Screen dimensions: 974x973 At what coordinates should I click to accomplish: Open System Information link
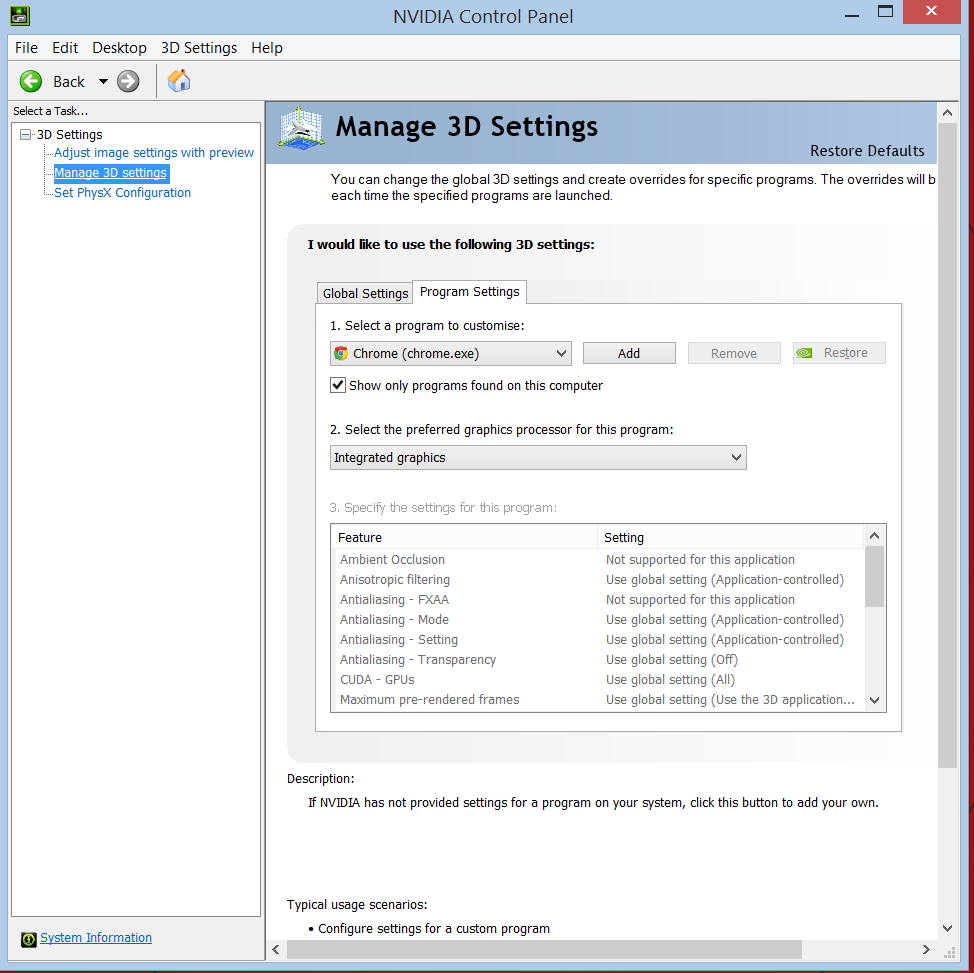(x=96, y=938)
